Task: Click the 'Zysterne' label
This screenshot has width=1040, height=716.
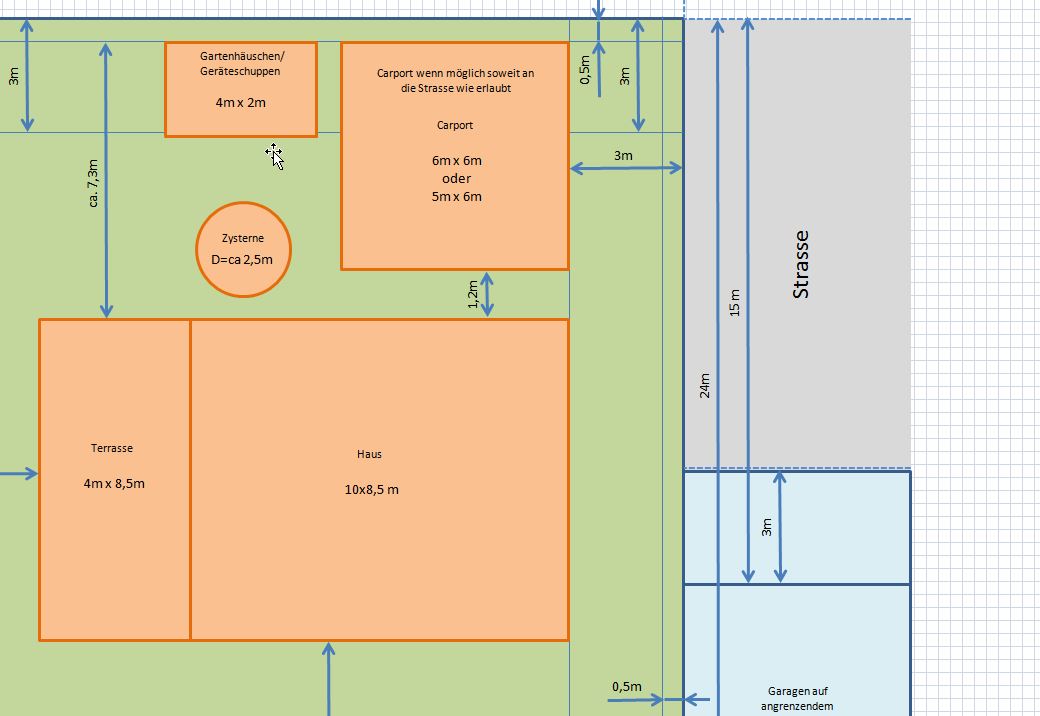Action: point(243,238)
